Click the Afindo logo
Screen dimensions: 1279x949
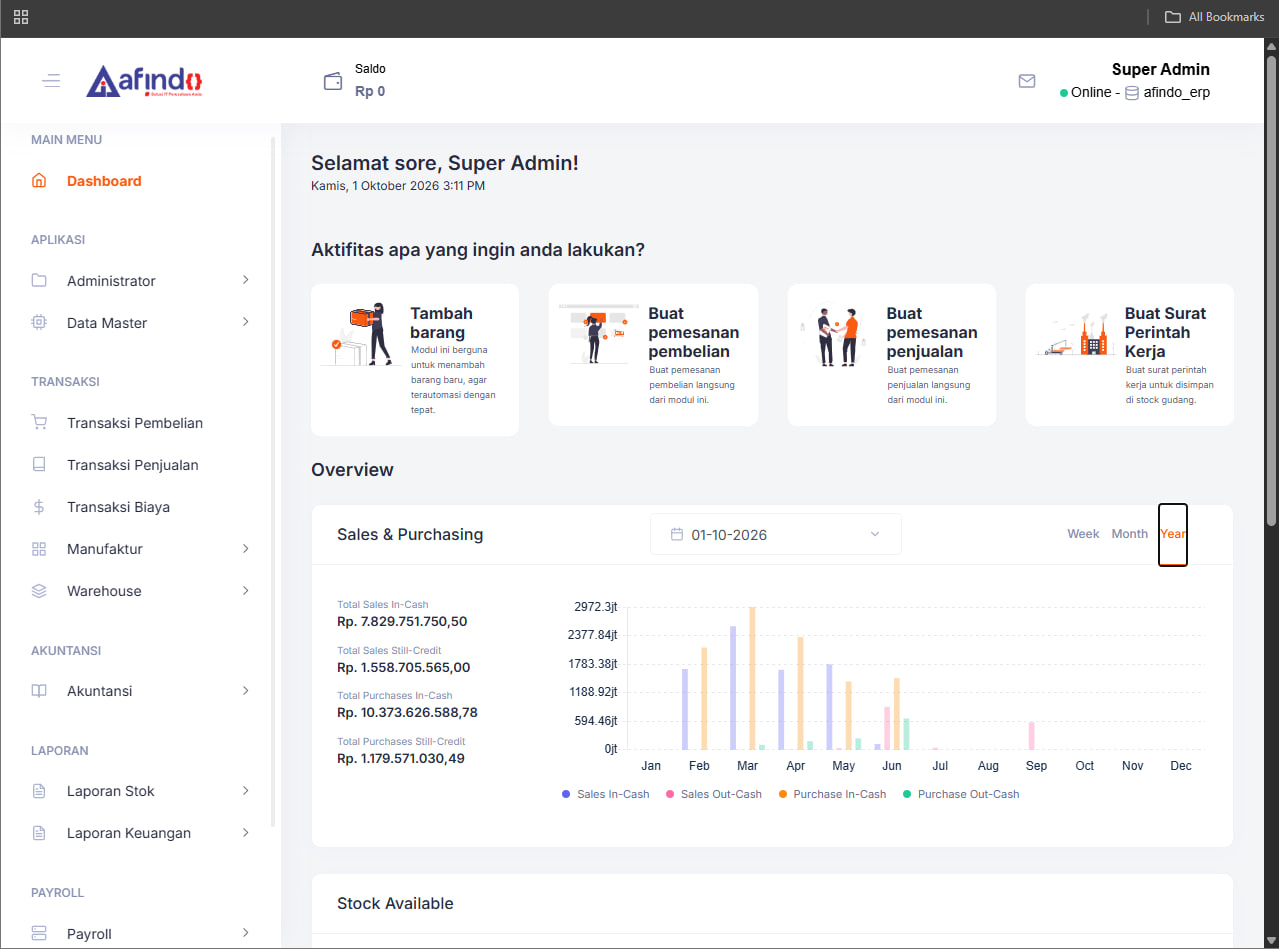coord(145,81)
